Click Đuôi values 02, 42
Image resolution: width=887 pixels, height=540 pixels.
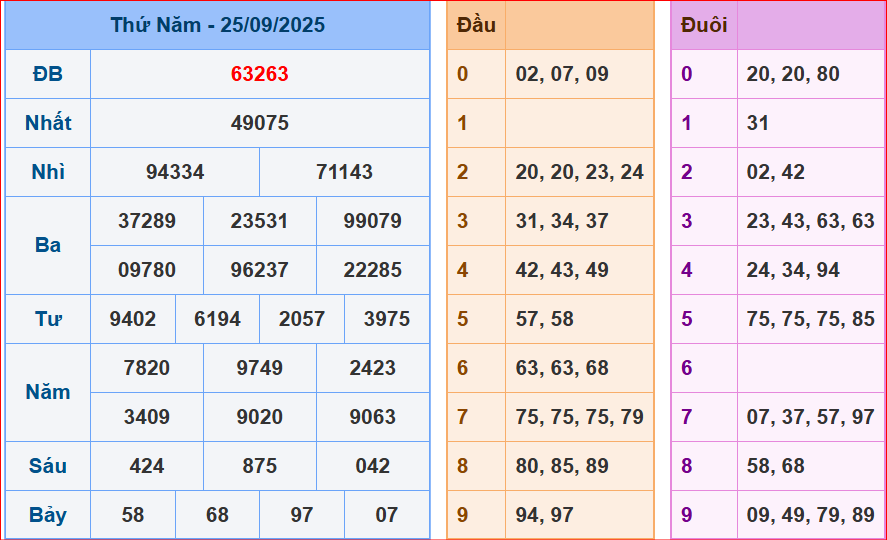point(775,172)
